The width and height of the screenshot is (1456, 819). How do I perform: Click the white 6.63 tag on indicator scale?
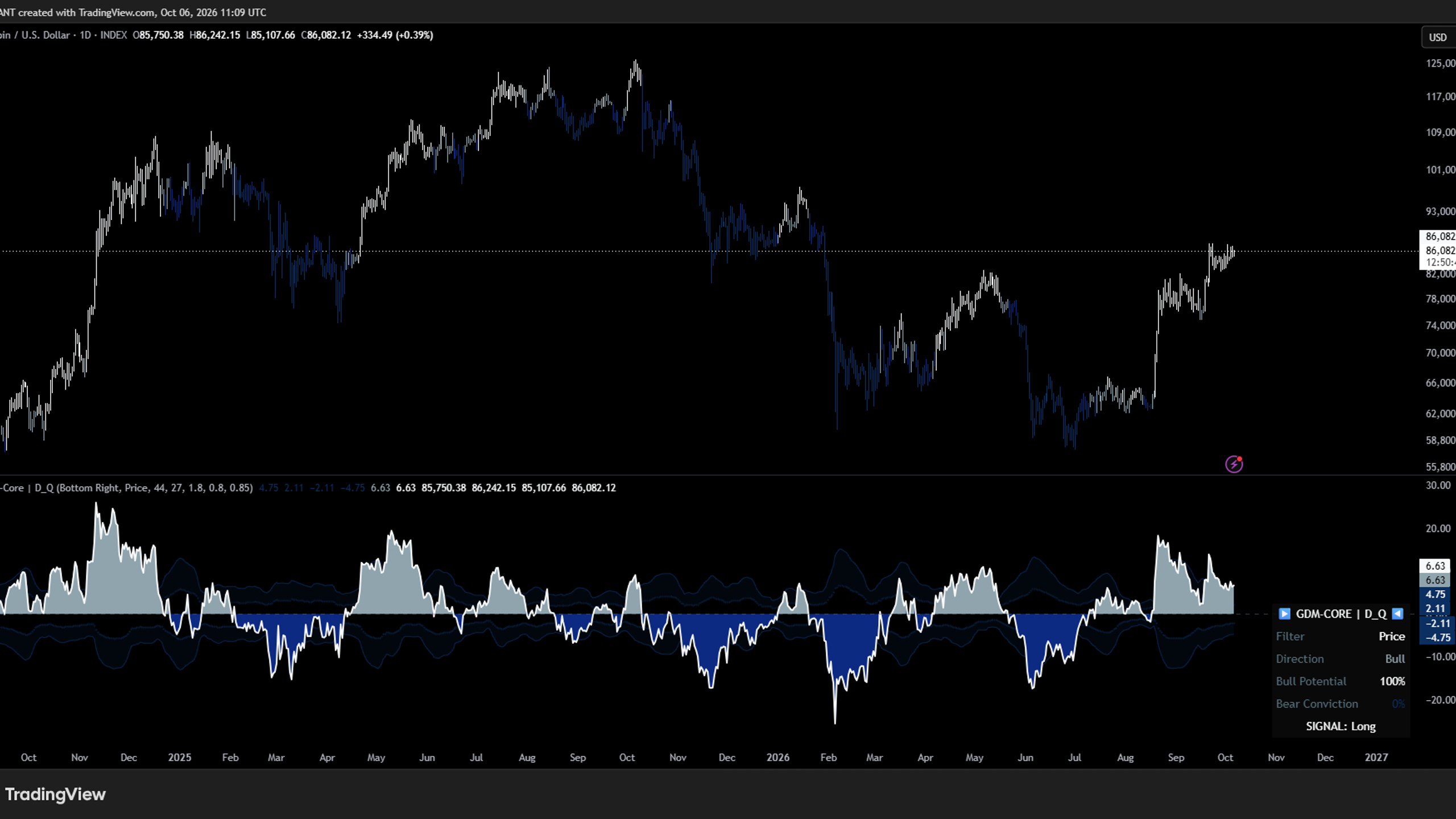(x=1436, y=566)
